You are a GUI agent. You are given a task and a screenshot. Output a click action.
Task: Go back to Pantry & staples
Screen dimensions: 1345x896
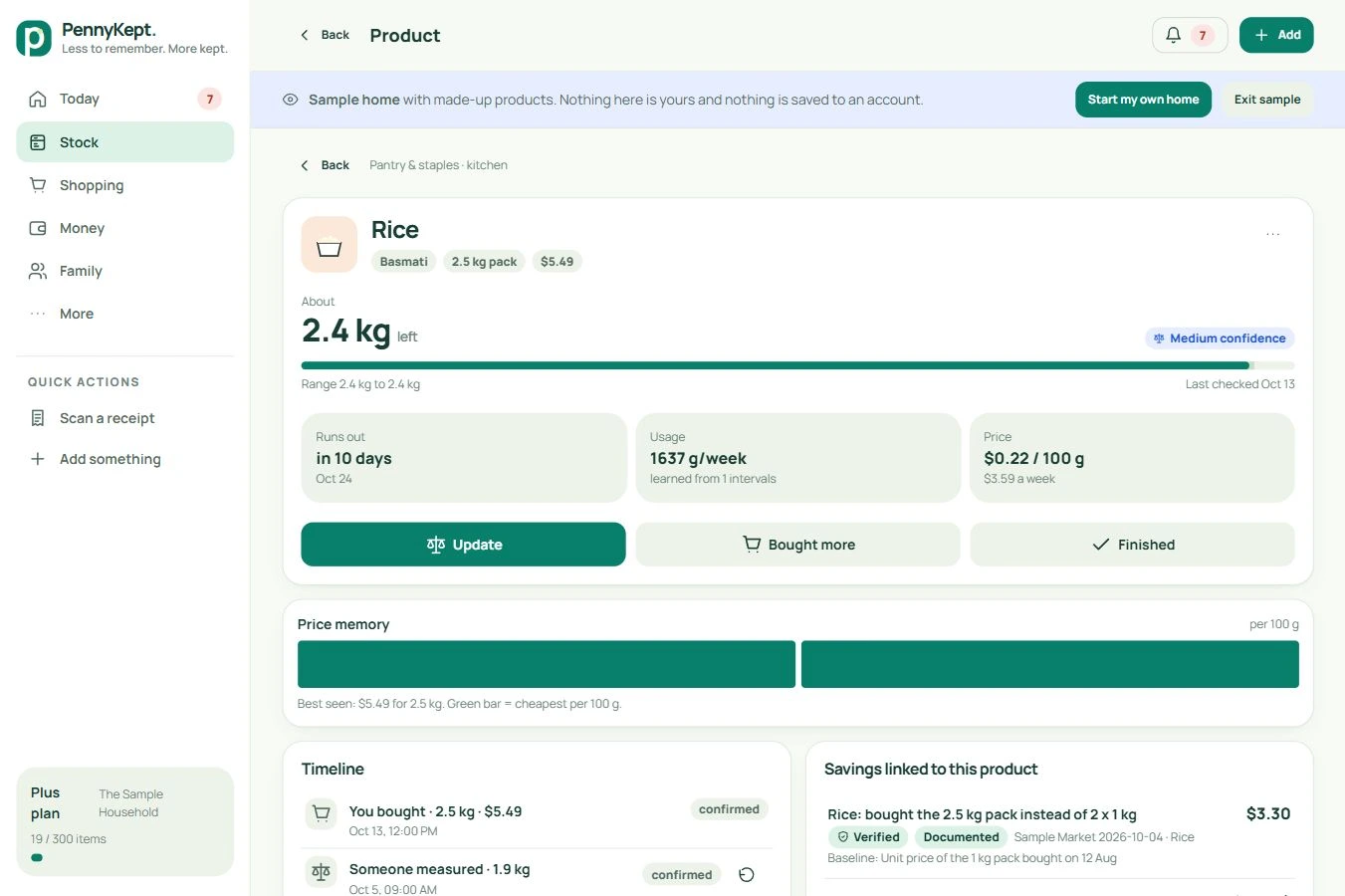325,165
